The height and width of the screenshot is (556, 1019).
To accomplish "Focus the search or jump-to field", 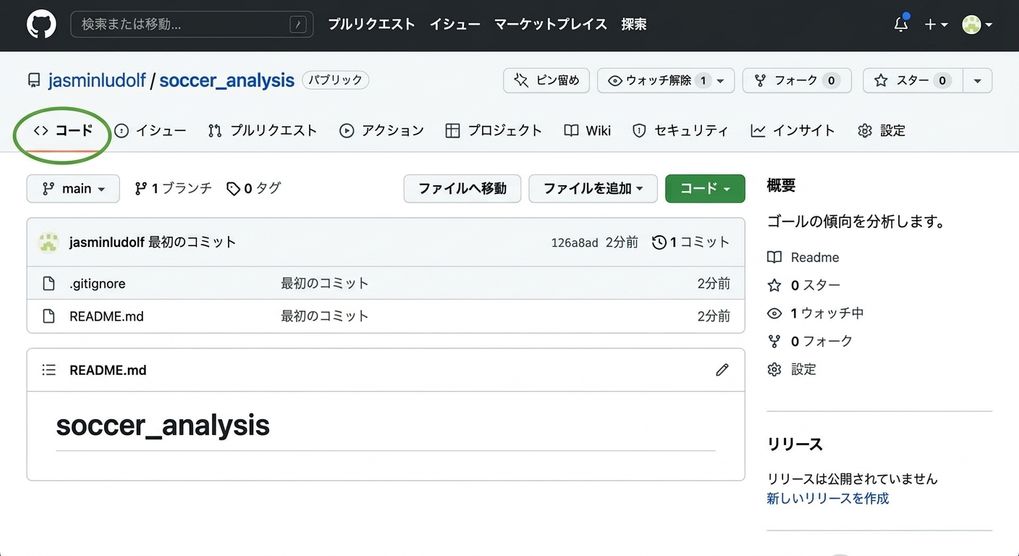I will click(x=192, y=25).
